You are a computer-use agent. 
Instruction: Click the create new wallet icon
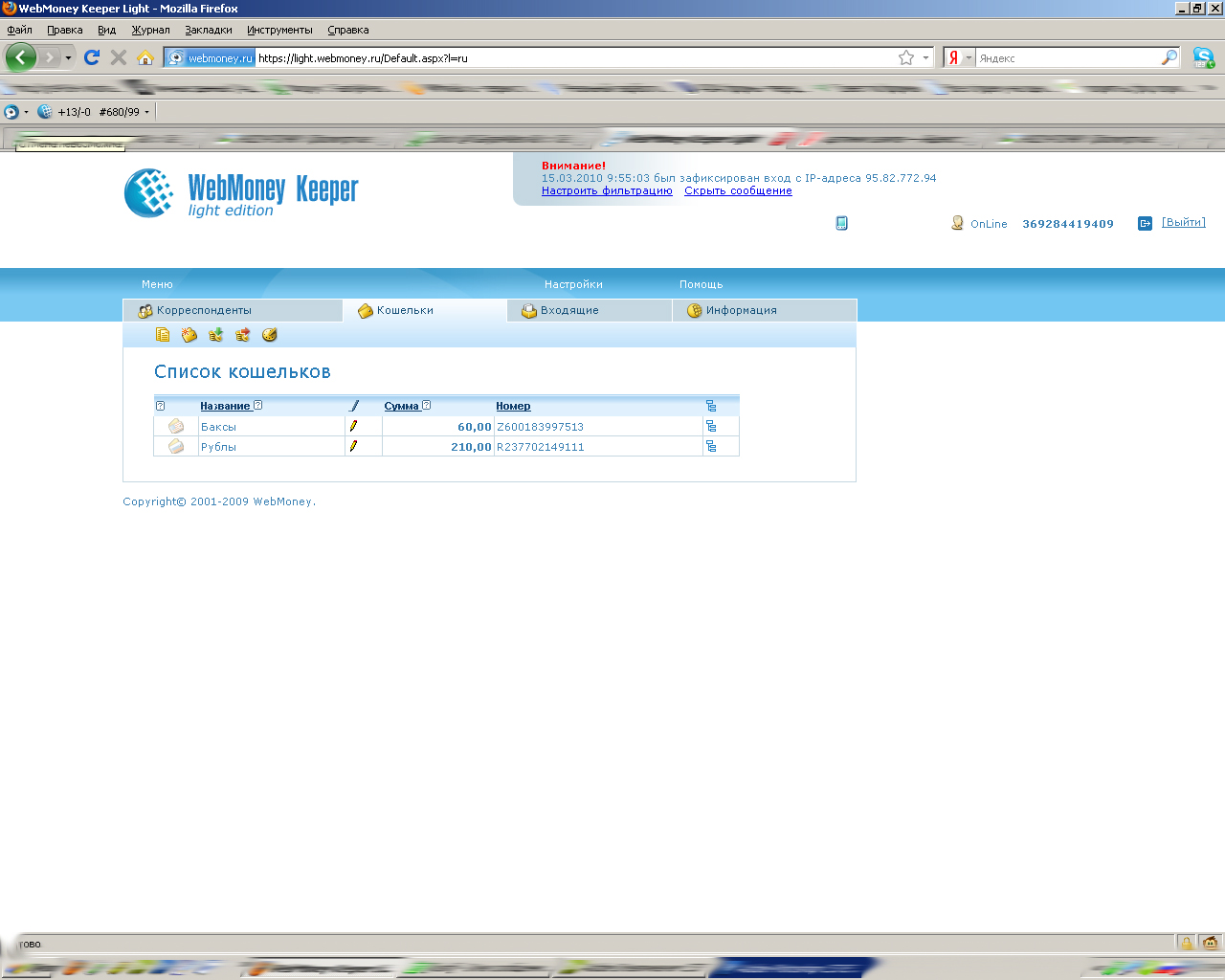click(x=189, y=335)
